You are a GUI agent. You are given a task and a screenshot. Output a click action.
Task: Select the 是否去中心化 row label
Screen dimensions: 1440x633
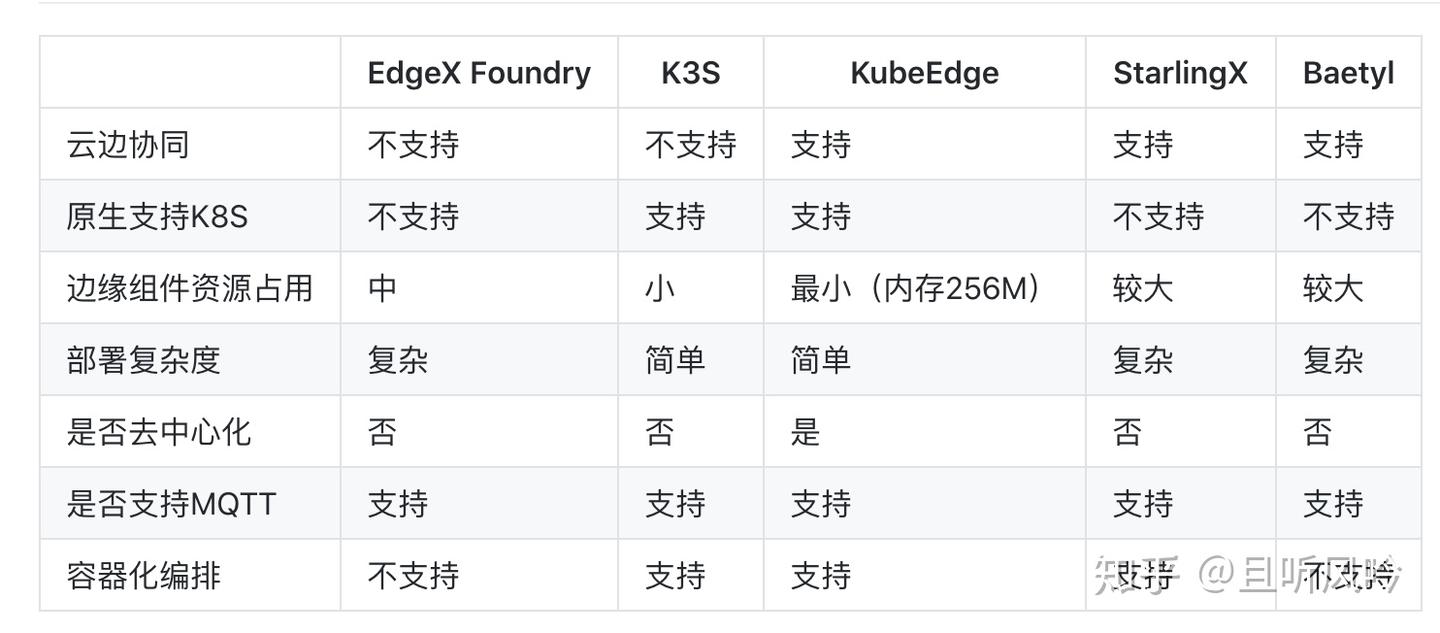pyautogui.click(x=159, y=432)
